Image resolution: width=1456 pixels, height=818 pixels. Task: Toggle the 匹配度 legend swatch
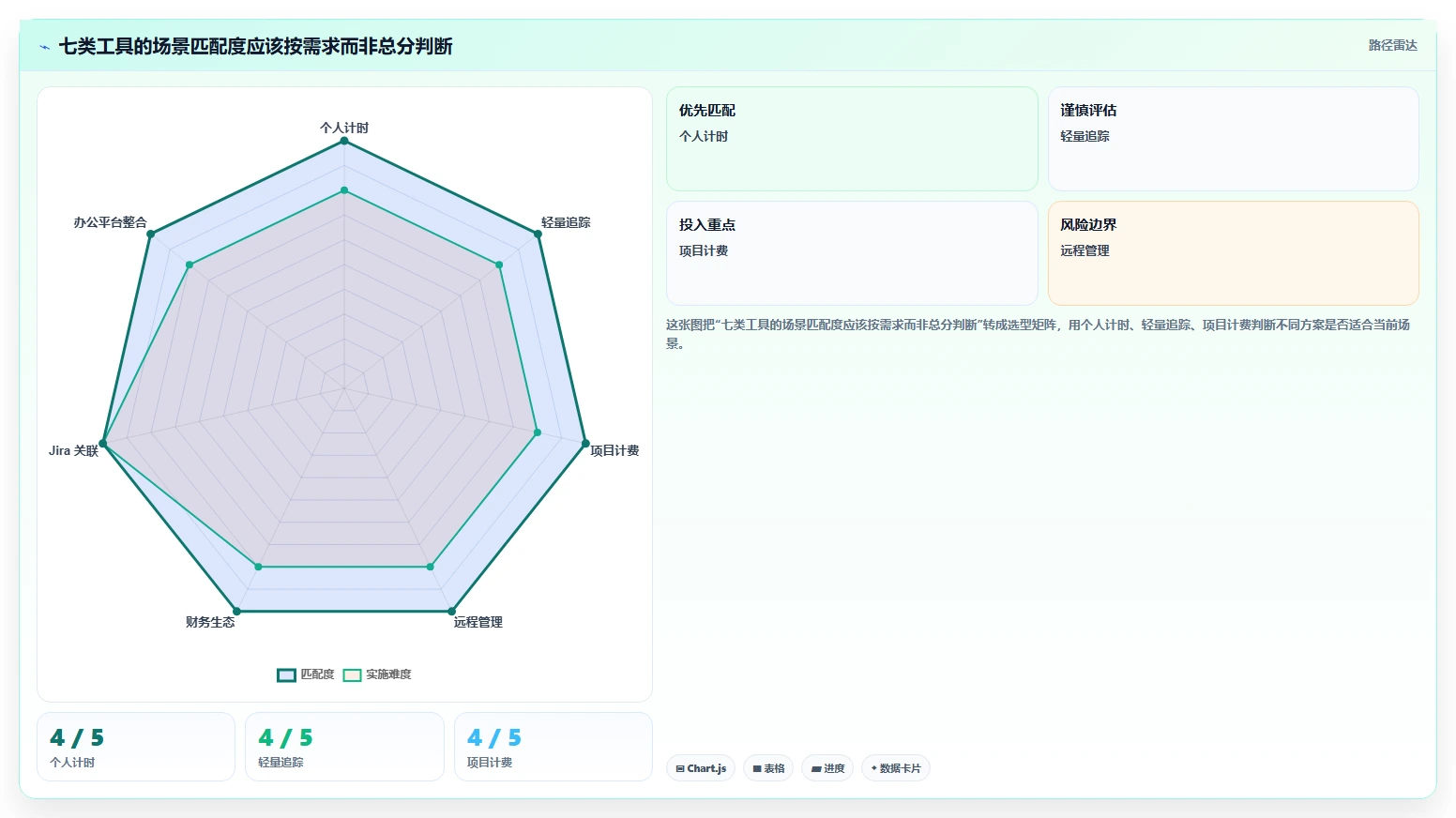coord(286,675)
